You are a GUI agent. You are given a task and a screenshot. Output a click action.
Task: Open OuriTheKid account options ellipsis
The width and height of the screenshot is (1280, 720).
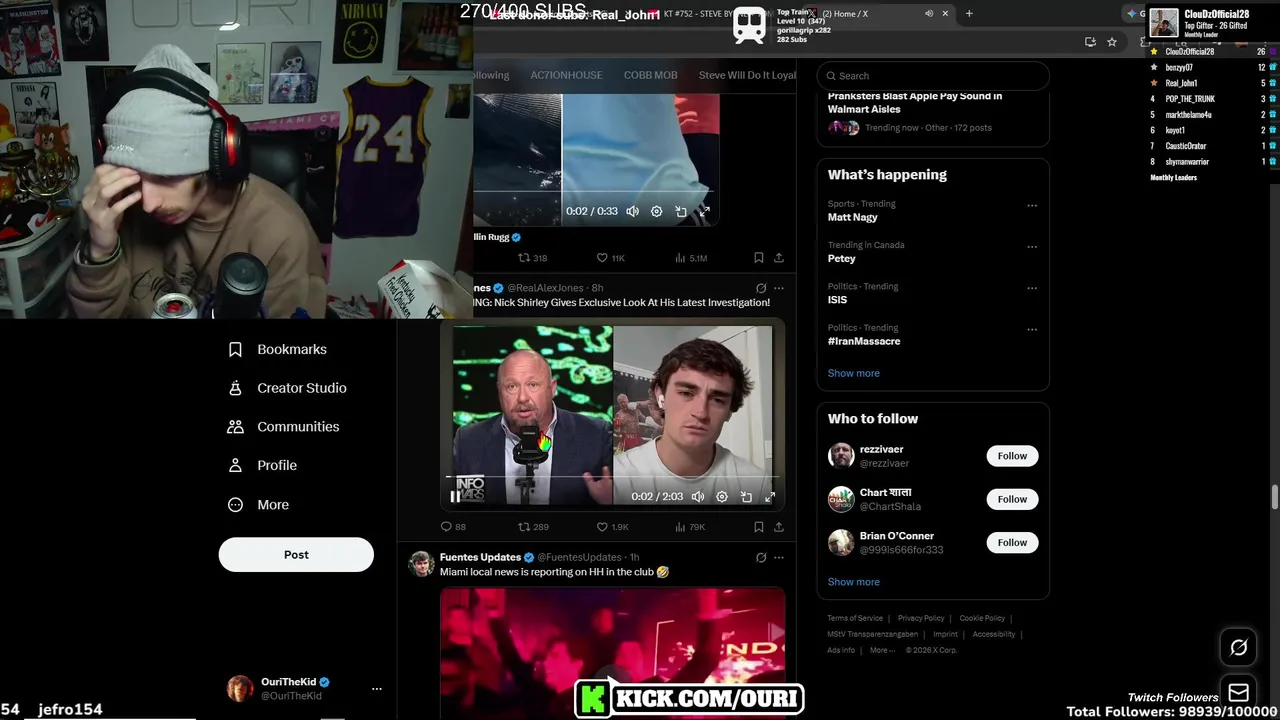(377, 689)
